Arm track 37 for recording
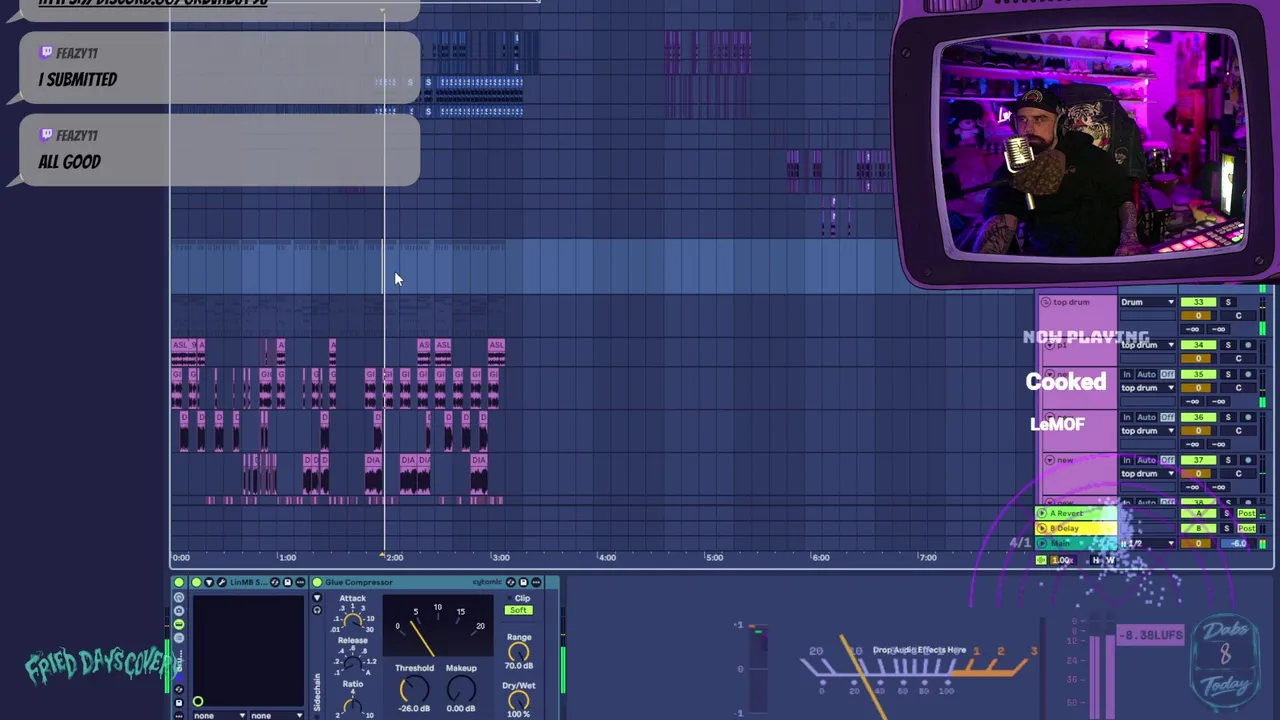Image resolution: width=1280 pixels, height=720 pixels. point(1248,460)
